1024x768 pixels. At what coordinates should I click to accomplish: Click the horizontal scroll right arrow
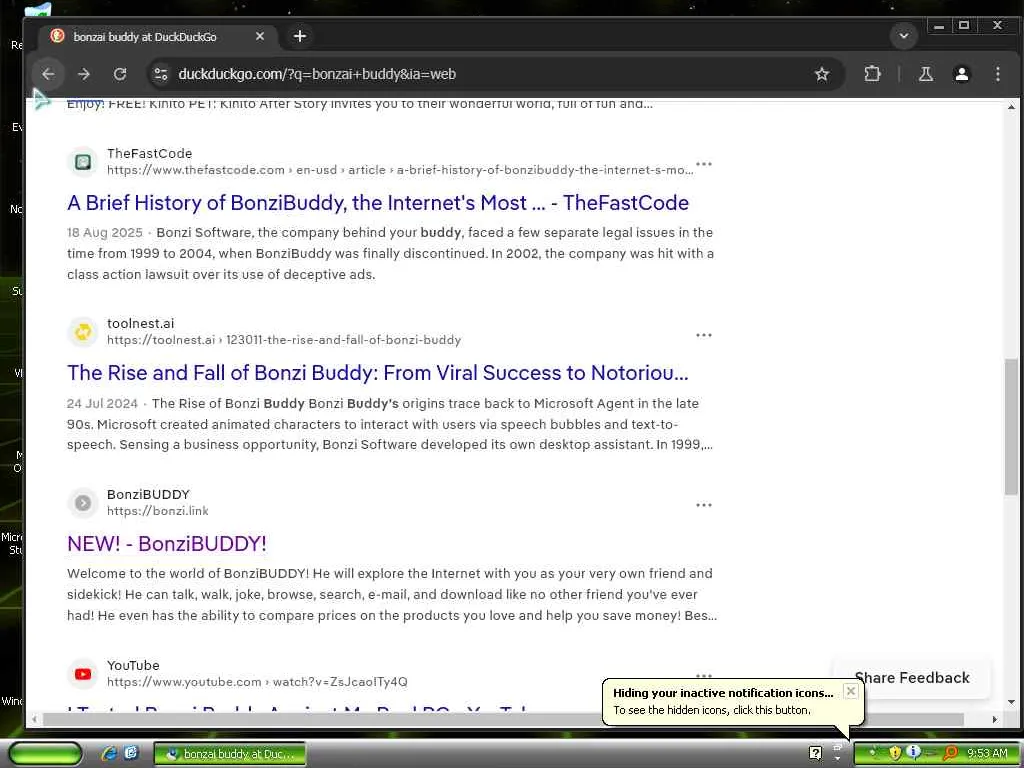pyautogui.click(x=995, y=719)
